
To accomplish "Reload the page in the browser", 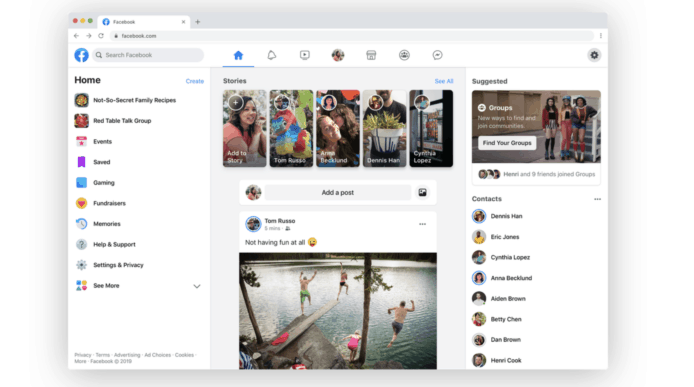I will (101, 36).
